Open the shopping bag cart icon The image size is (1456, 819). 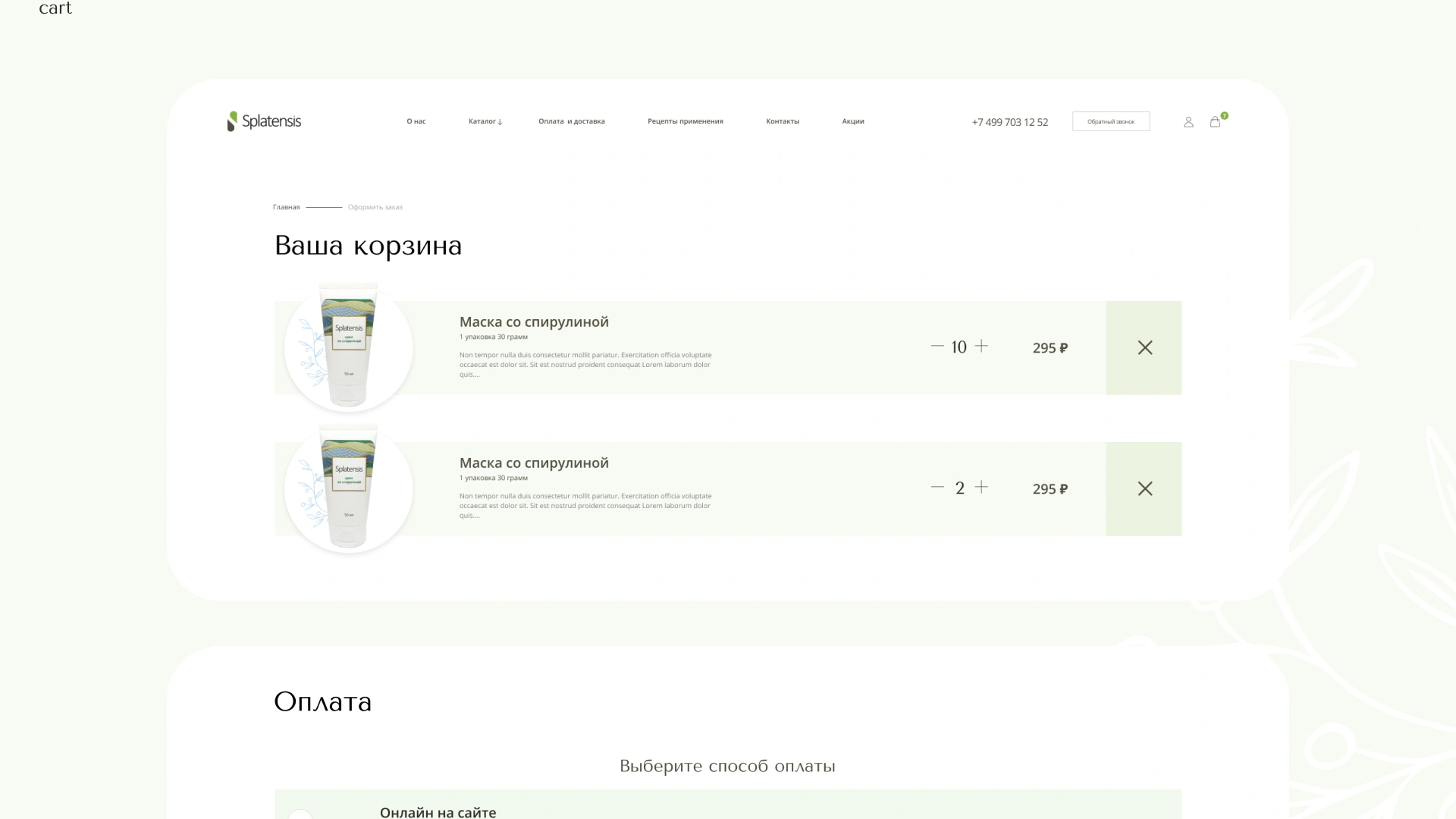(1215, 122)
